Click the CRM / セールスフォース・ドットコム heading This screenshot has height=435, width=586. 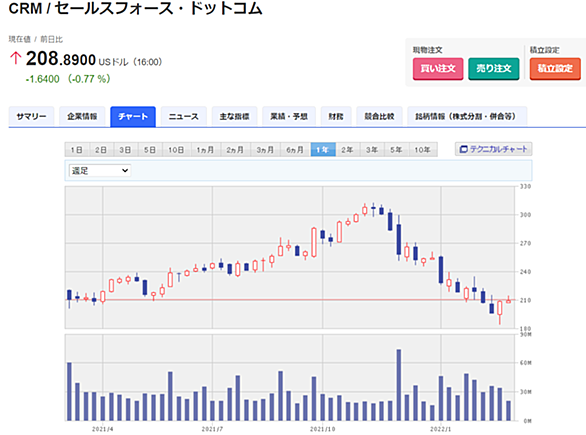[135, 8]
